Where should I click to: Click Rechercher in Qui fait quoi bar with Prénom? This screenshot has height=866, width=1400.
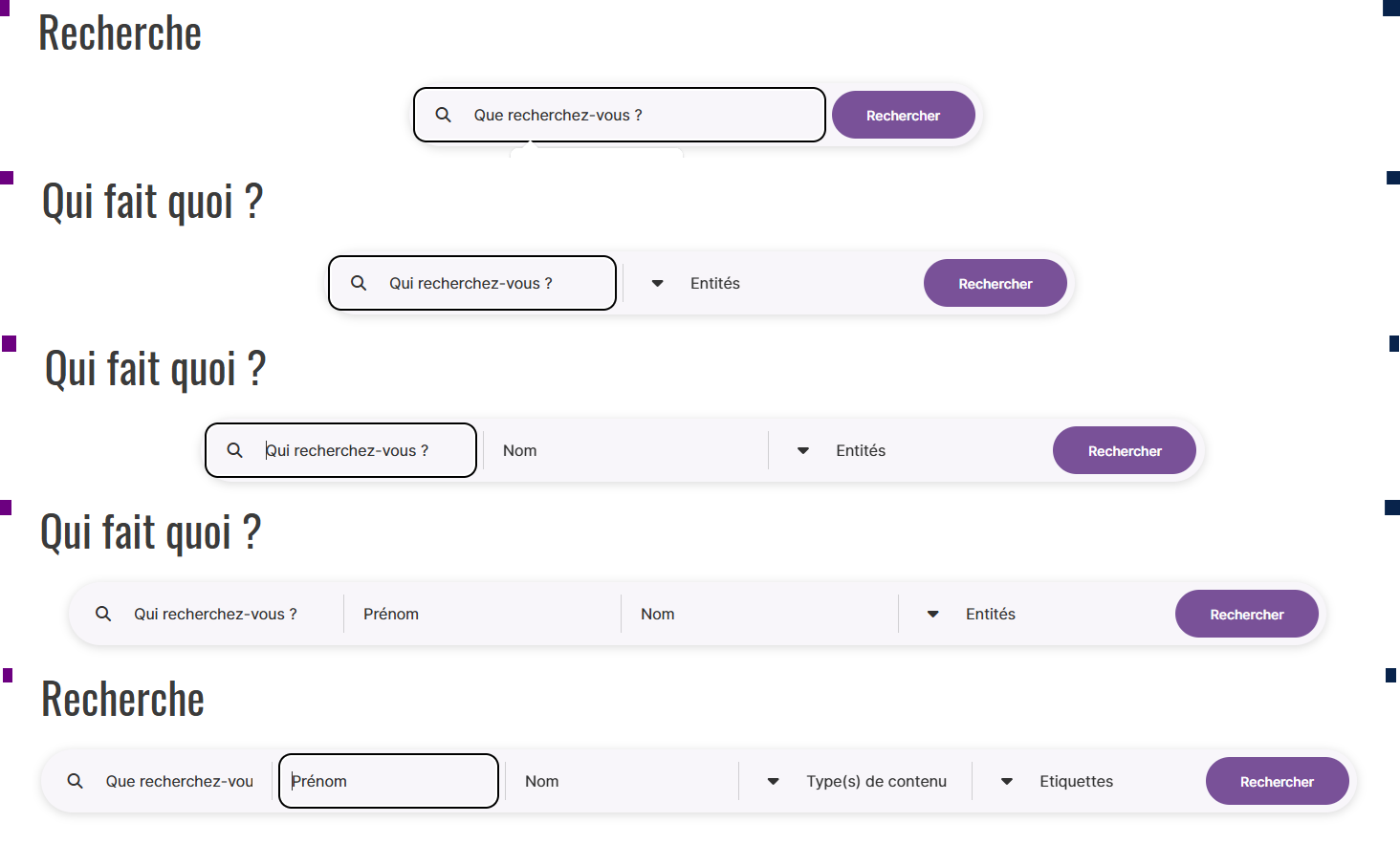click(x=1246, y=614)
